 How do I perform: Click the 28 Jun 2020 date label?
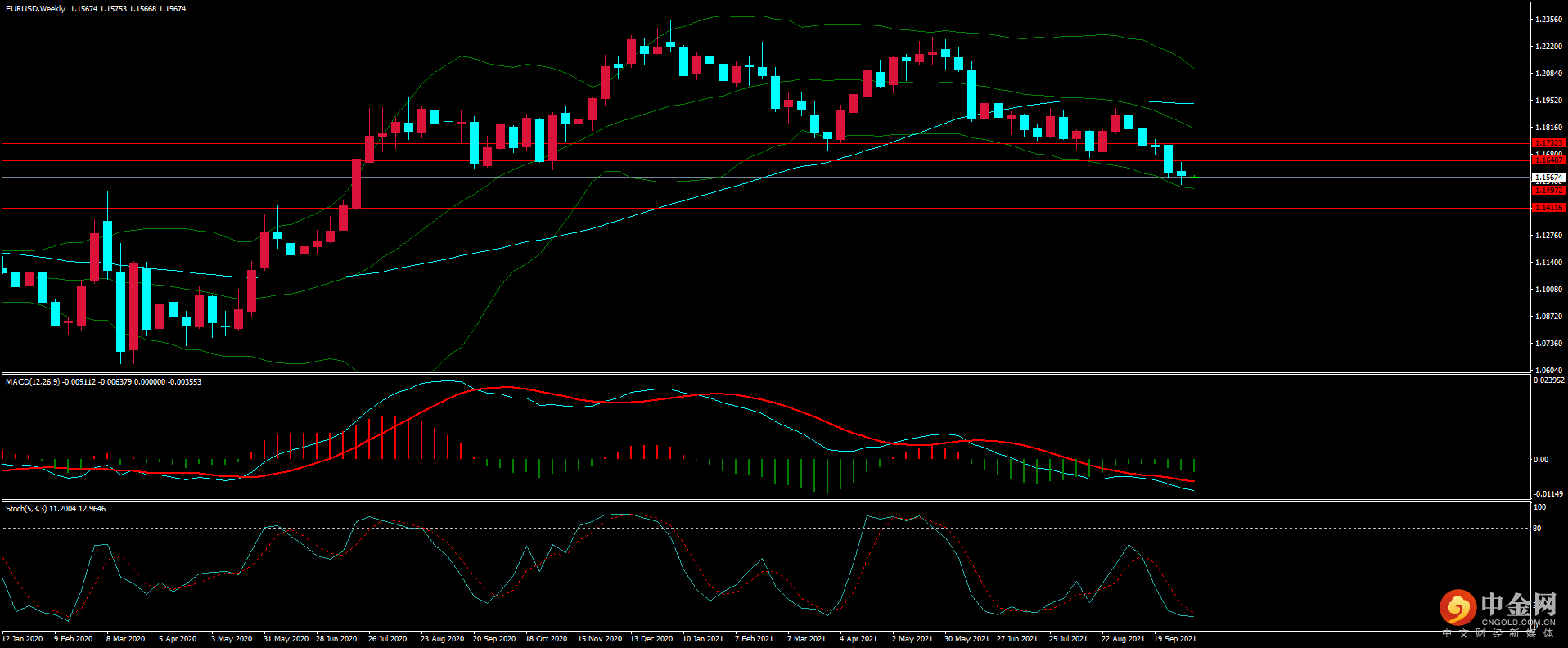(x=336, y=639)
